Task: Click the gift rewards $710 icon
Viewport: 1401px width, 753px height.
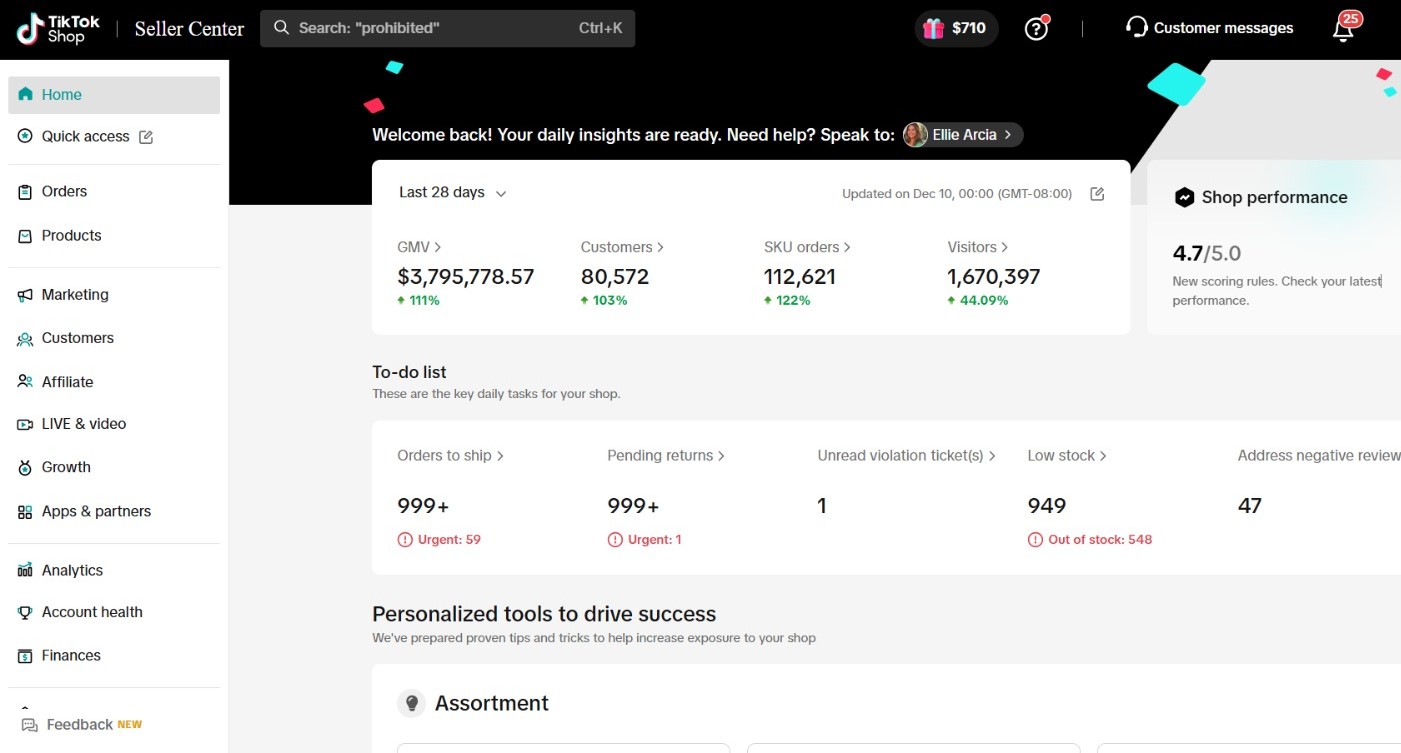Action: pos(934,28)
